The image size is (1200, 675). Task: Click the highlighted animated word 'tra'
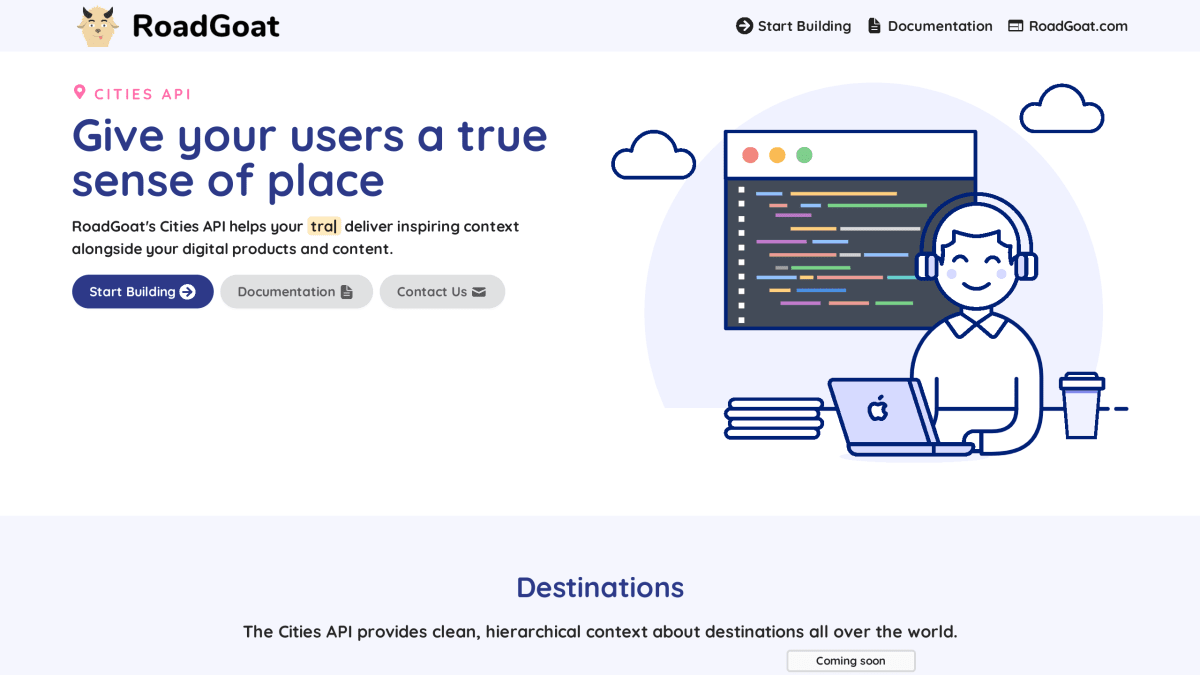point(324,226)
